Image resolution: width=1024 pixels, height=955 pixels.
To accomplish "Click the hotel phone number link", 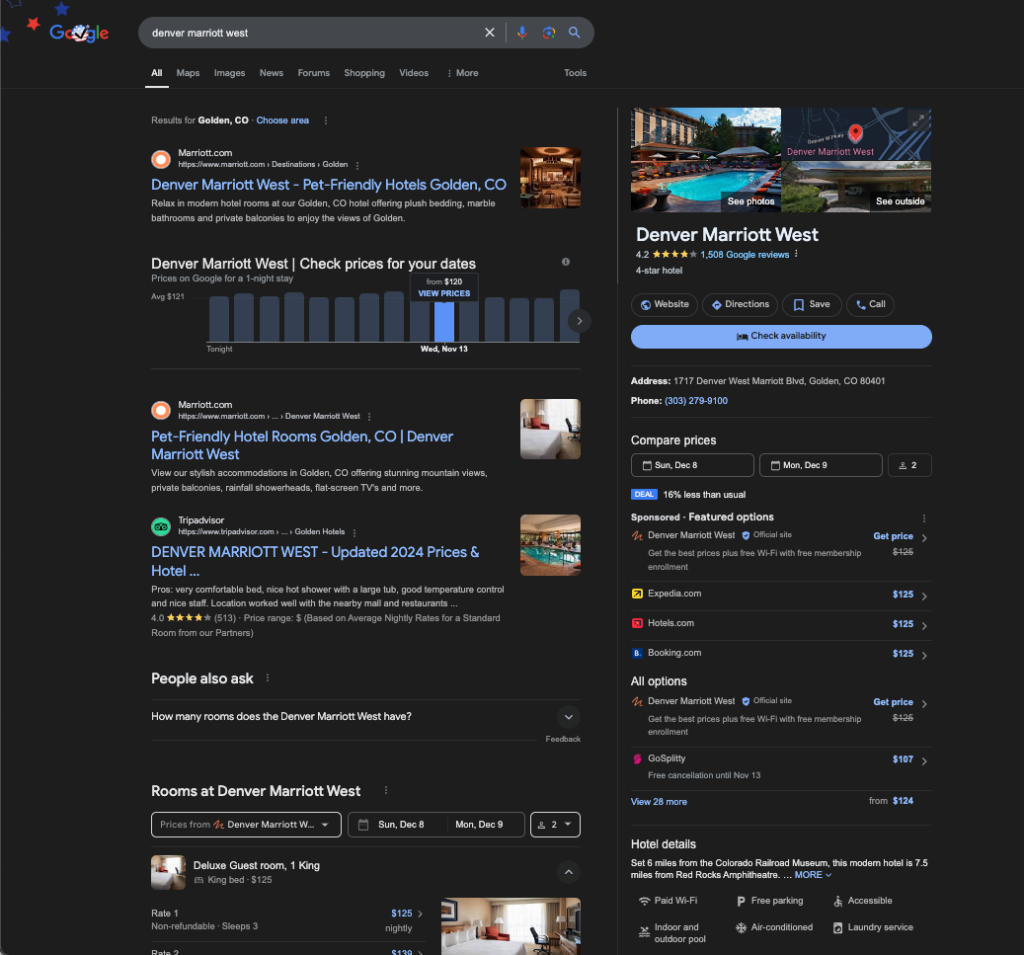I will [x=696, y=401].
